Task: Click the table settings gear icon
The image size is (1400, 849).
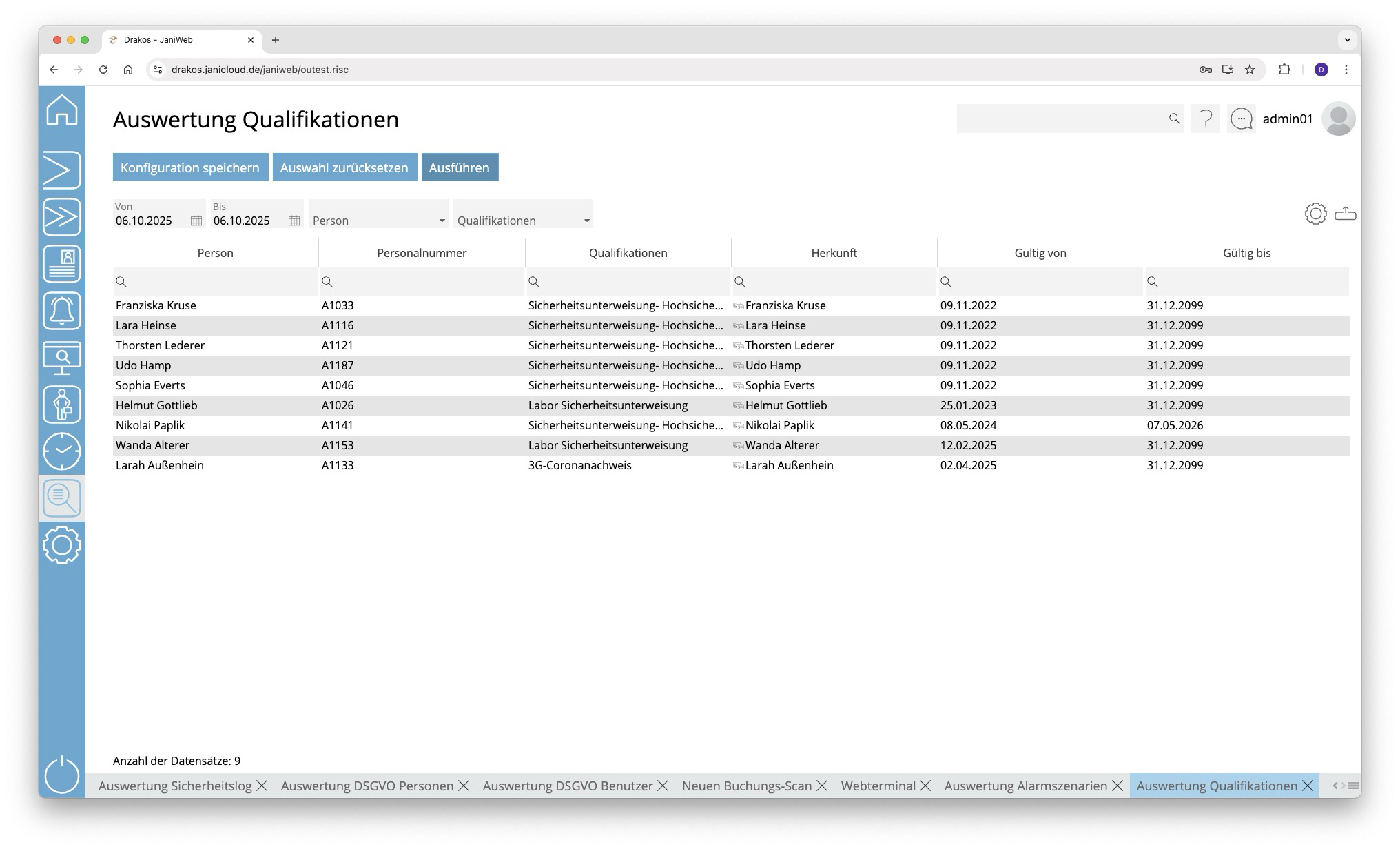Action: [x=1315, y=214]
